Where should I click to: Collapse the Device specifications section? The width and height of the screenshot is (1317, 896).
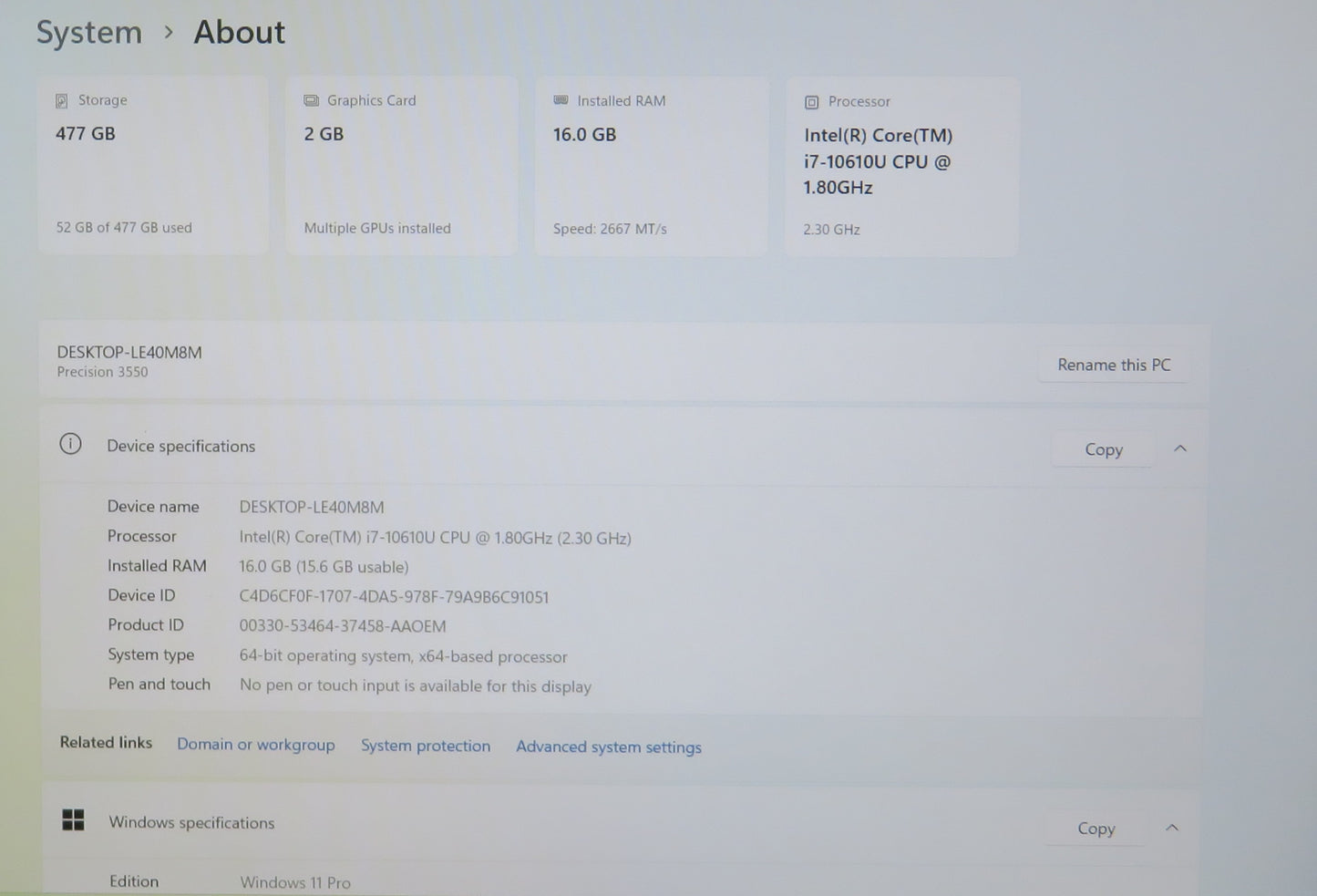point(1180,448)
